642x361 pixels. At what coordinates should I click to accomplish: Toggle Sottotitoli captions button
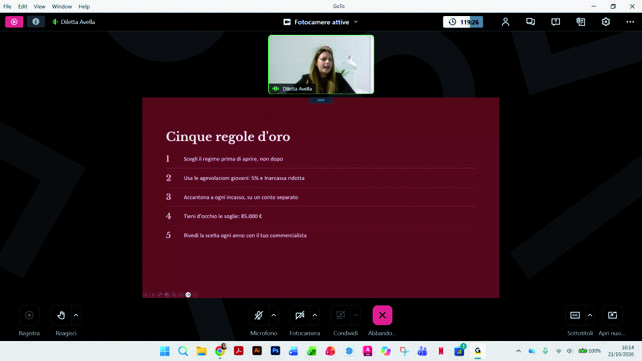click(575, 315)
